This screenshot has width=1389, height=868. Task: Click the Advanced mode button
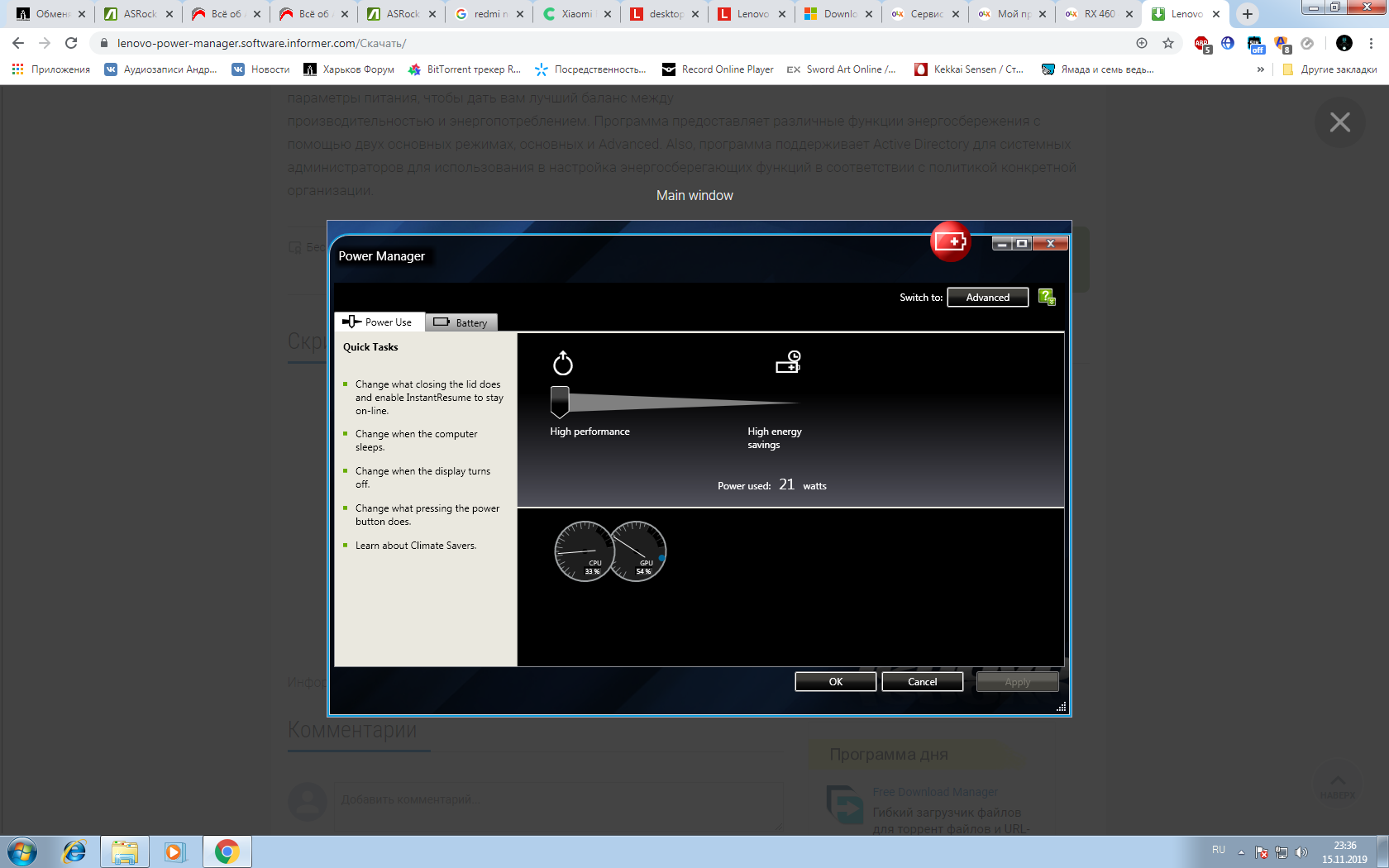pos(988,298)
